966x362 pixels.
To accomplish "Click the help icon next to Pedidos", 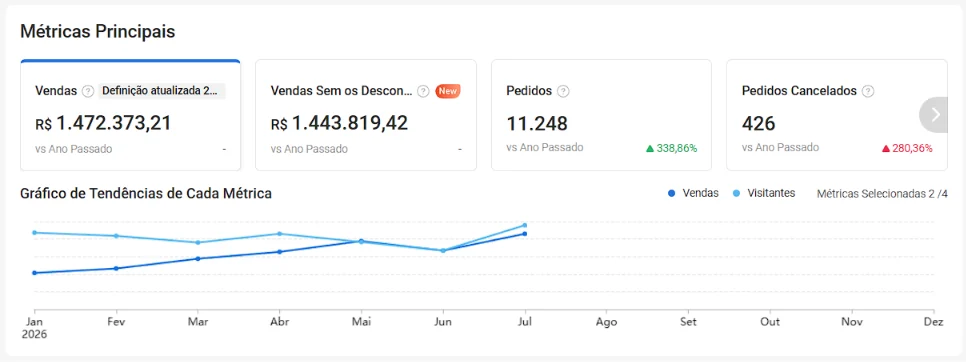I will pyautogui.click(x=563, y=91).
